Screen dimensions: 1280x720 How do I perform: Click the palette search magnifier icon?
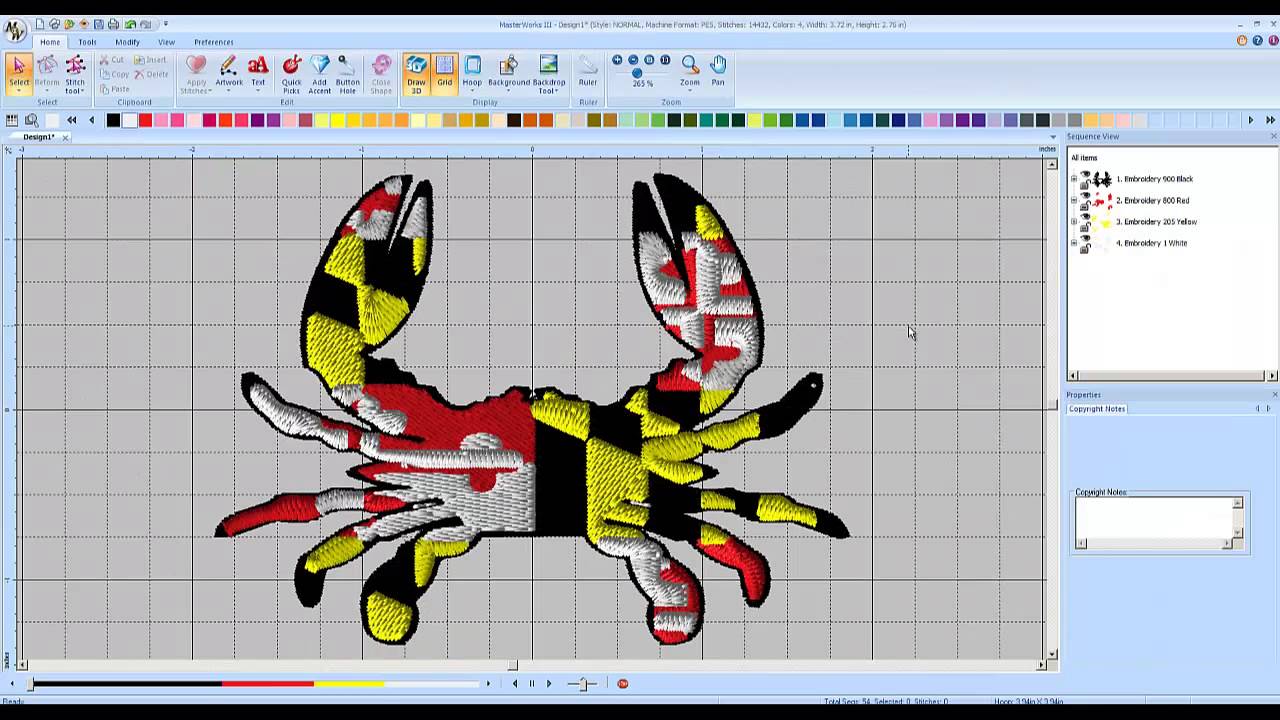tap(32, 120)
